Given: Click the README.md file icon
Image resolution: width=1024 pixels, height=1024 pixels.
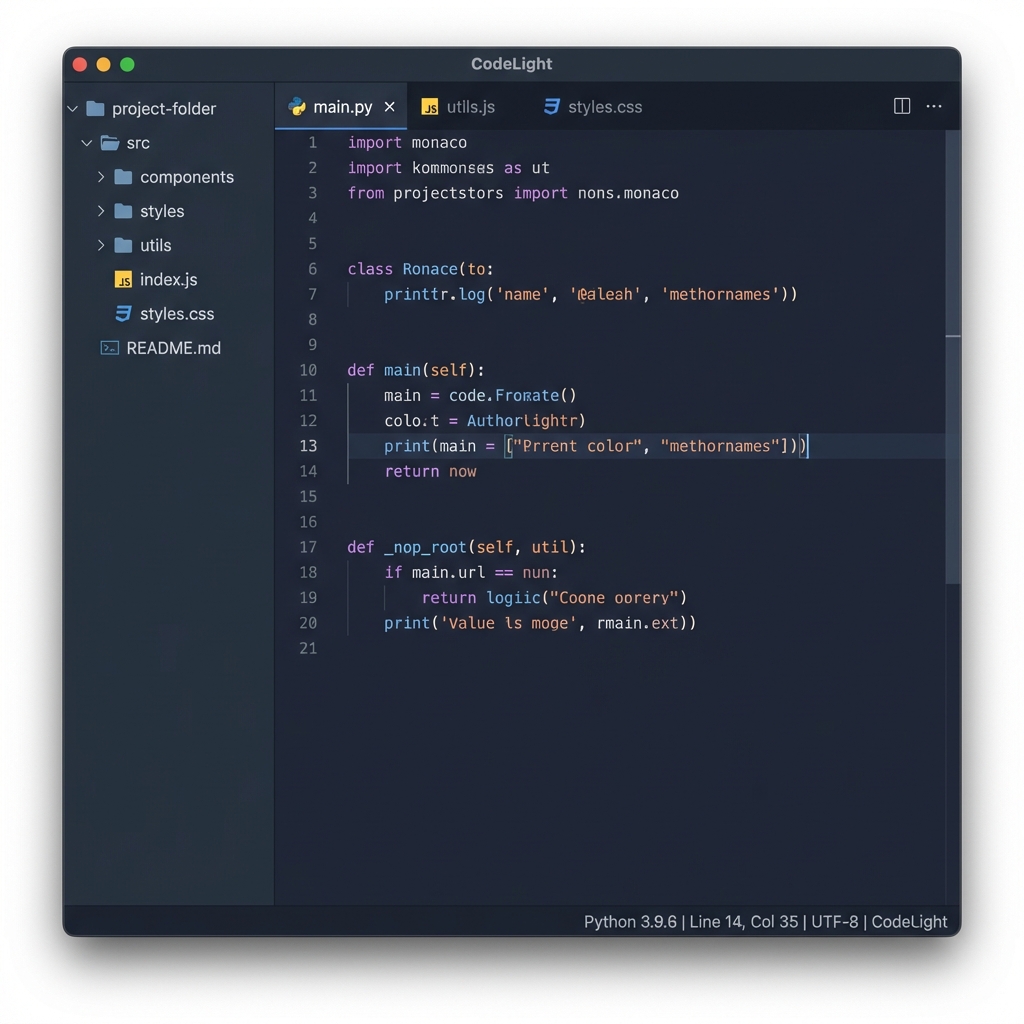Looking at the screenshot, I should pos(109,347).
